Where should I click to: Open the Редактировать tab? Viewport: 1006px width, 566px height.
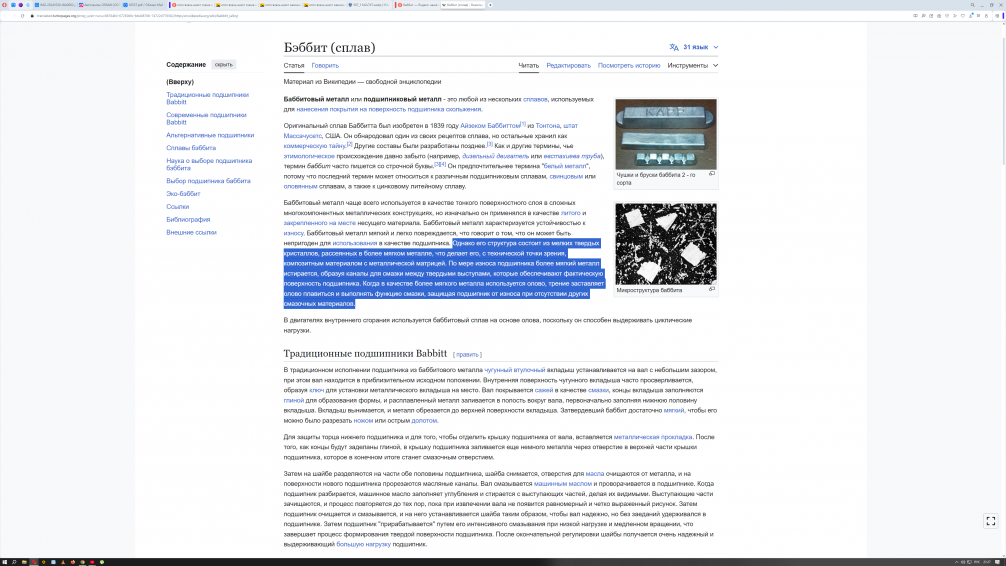pyautogui.click(x=568, y=65)
